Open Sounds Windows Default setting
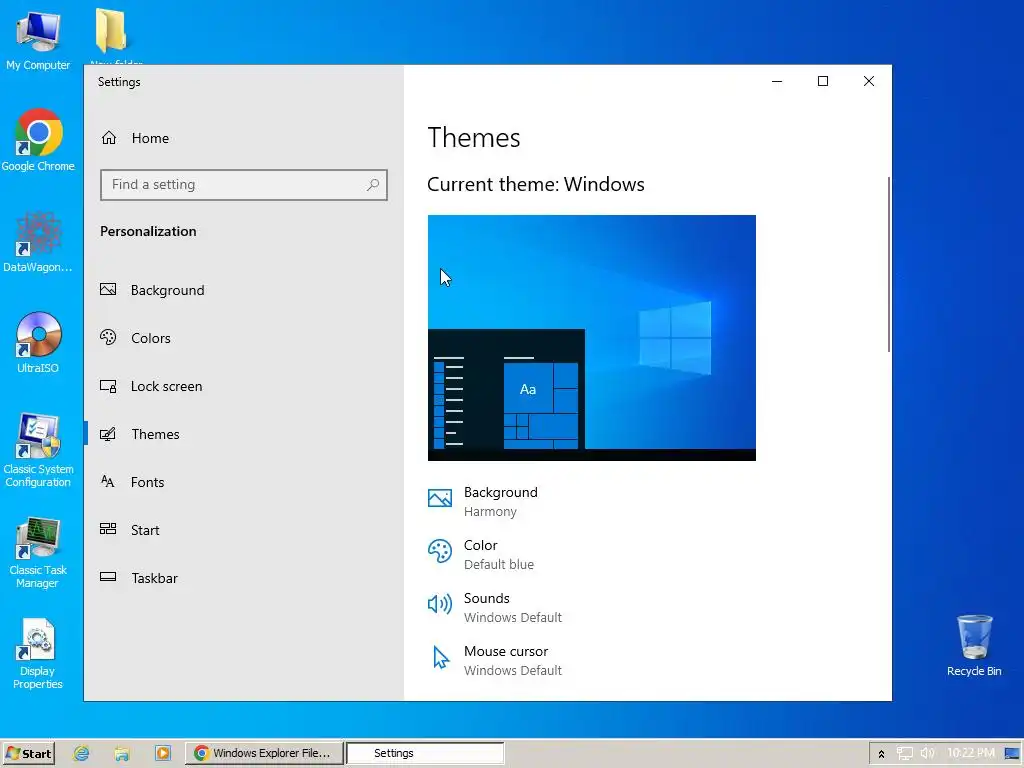The image size is (1024, 768). pos(495,607)
